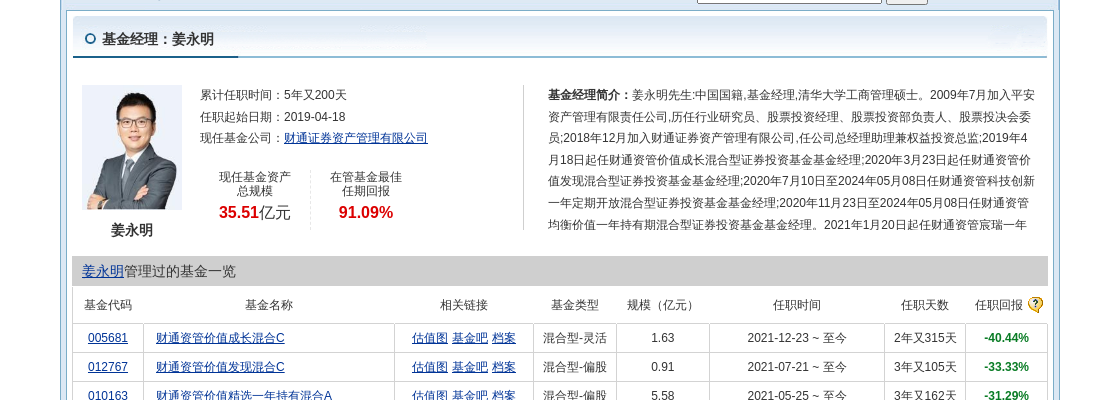Image resolution: width=1120 pixels, height=400 pixels.
Task: Select the -40.44% return value
Action: click(x=1006, y=338)
